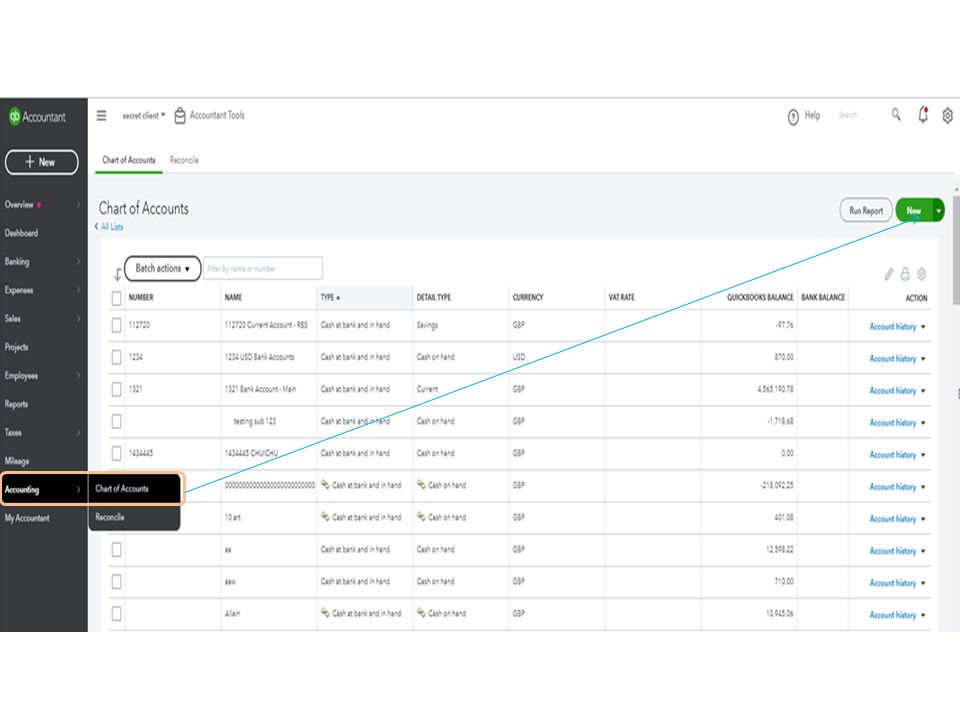Expand the Overview sidebar chevron

pos(78,204)
